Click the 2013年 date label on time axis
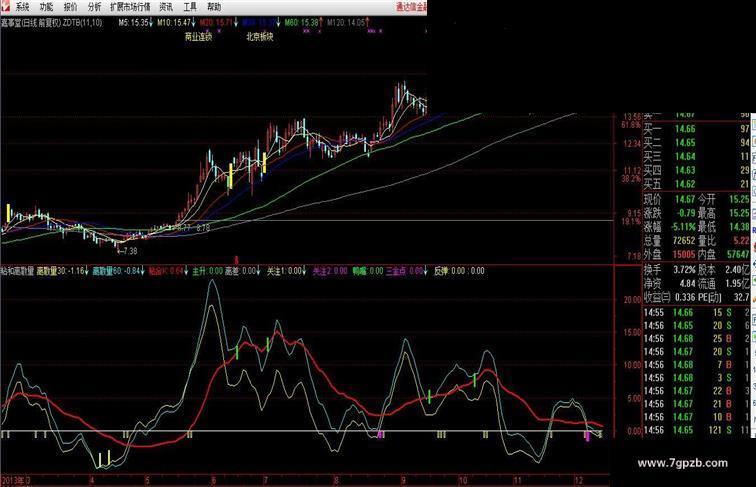This screenshot has width=756, height=487. [x=14, y=481]
